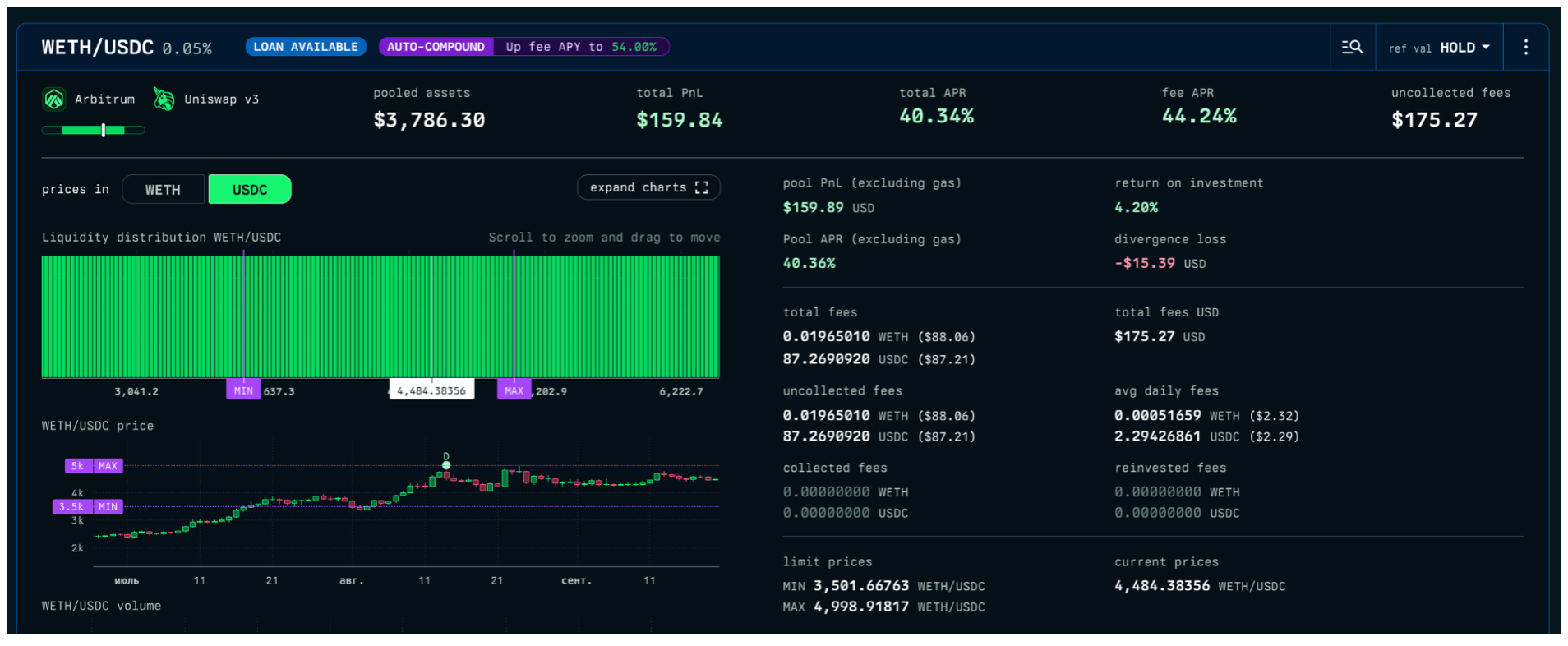Viewport: 1568px width, 646px height.
Task: Click the Uniswap v3 unicorn icon
Action: pyautogui.click(x=164, y=99)
